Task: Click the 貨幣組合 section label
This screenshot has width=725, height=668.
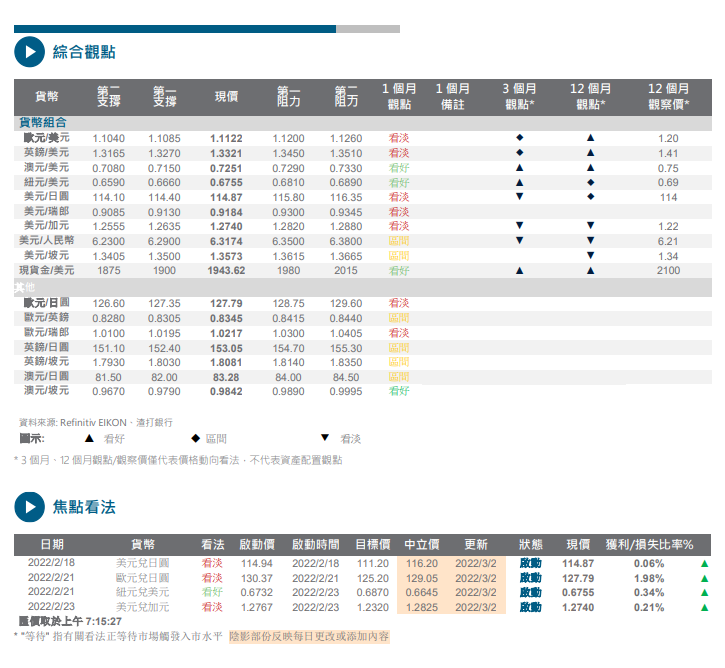Action: (x=45, y=122)
